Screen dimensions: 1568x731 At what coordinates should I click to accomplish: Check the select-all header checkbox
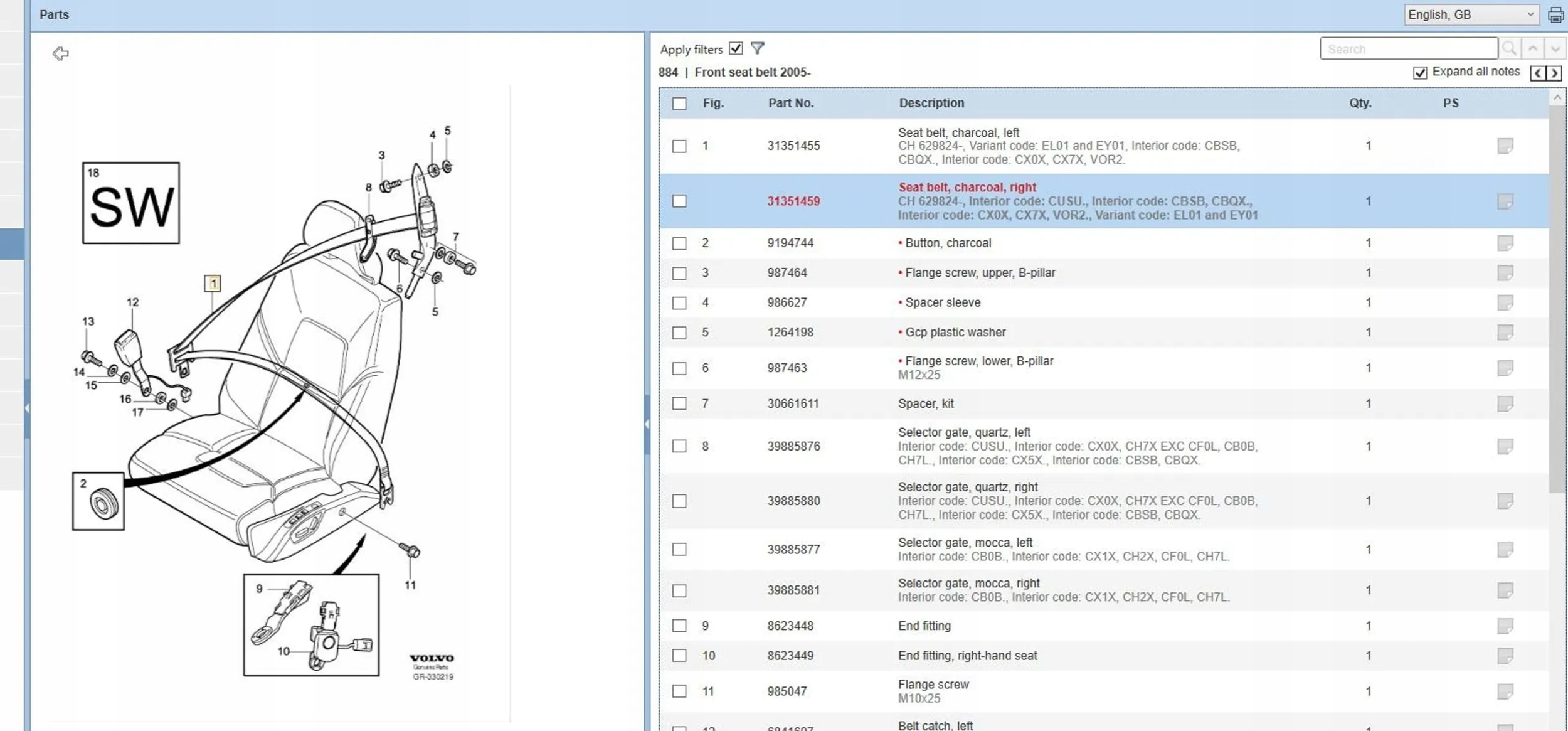click(679, 104)
